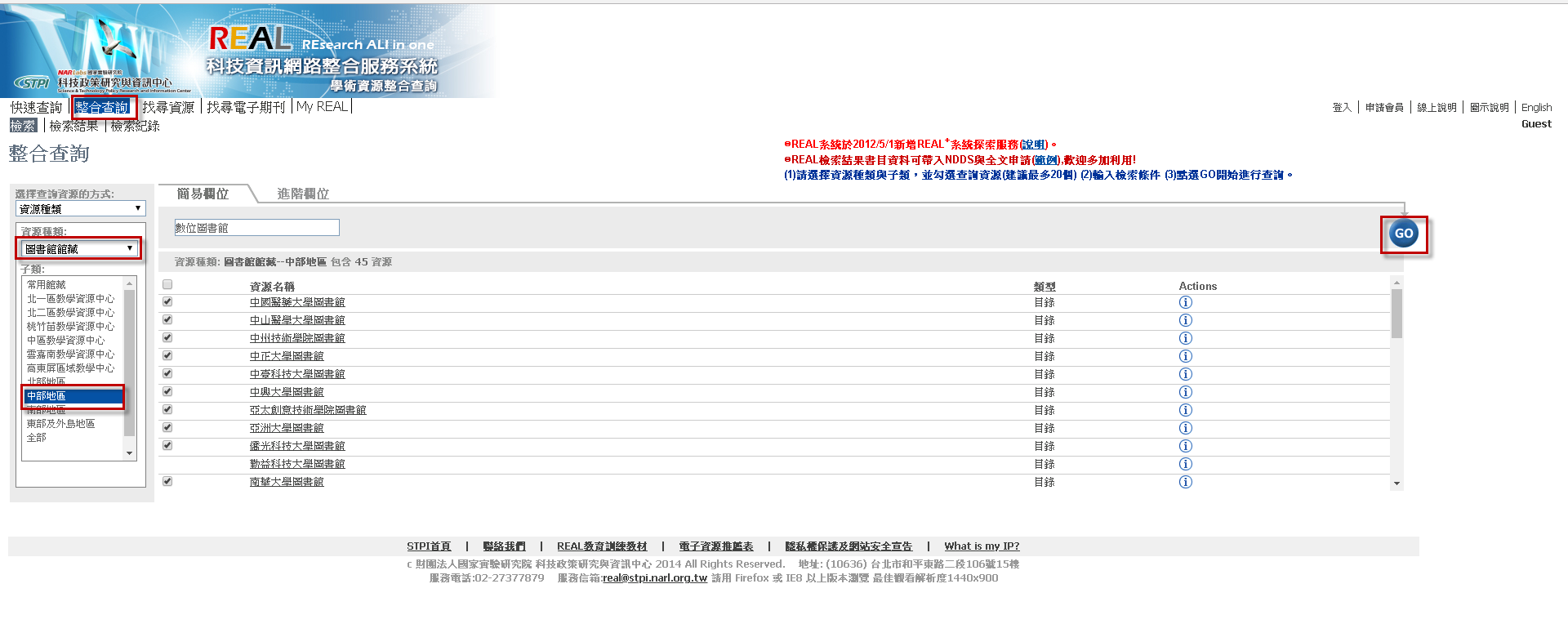Uncheck 中國醫藥大學圖書館 checkbox
The image size is (1568, 624).
pos(167,301)
